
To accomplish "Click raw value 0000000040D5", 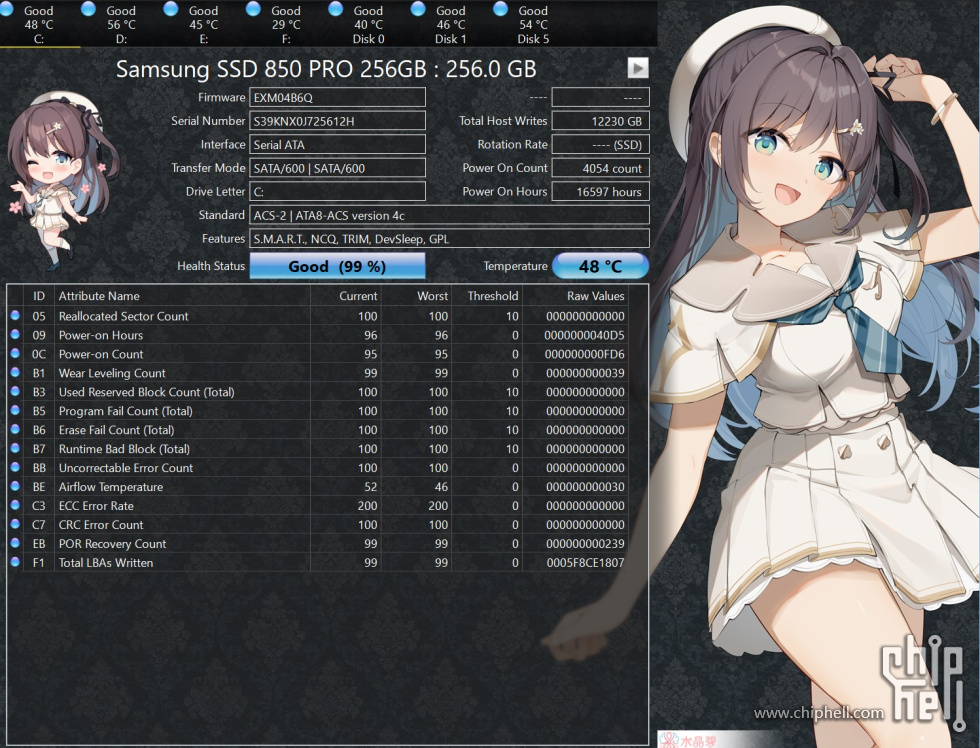I will click(584, 335).
